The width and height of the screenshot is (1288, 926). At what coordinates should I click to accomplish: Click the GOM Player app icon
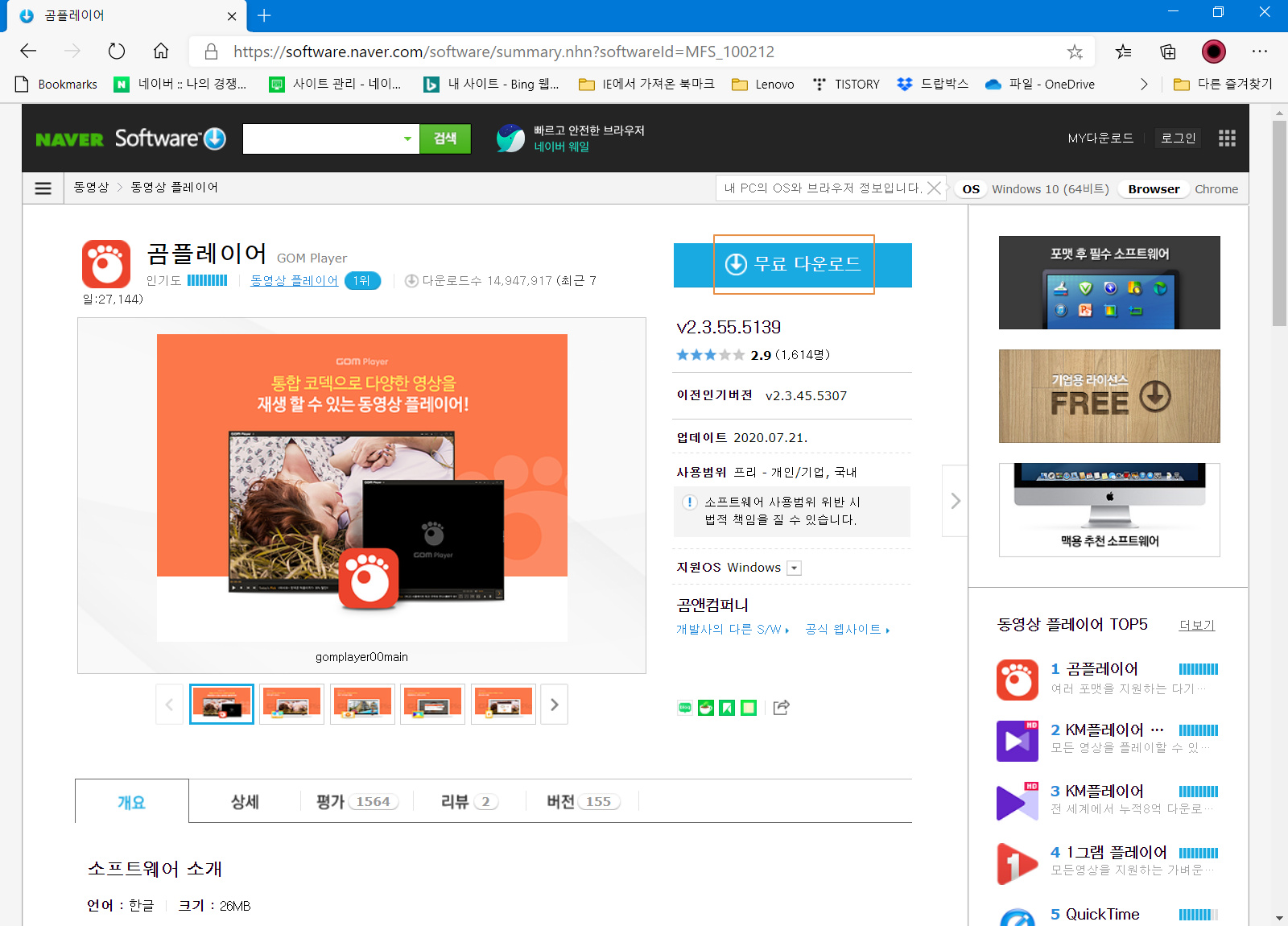tap(106, 264)
